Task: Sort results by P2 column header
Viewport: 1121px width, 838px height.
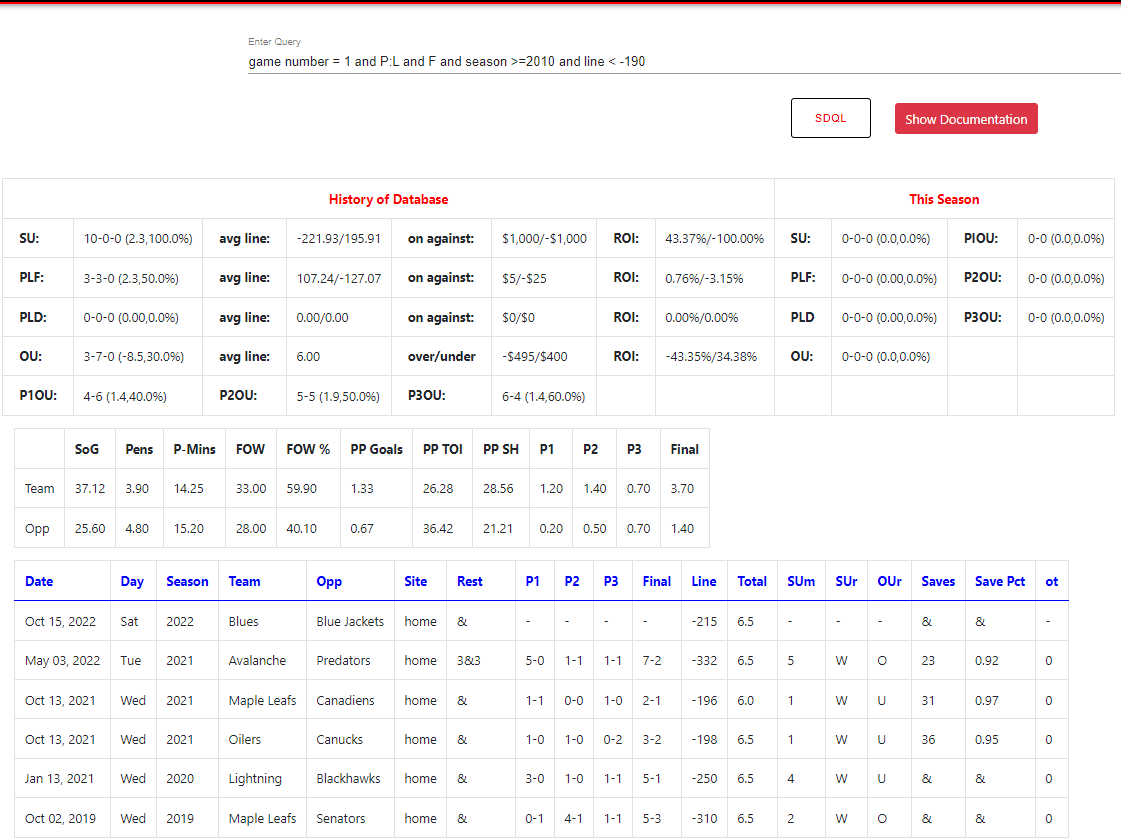Action: coord(572,581)
